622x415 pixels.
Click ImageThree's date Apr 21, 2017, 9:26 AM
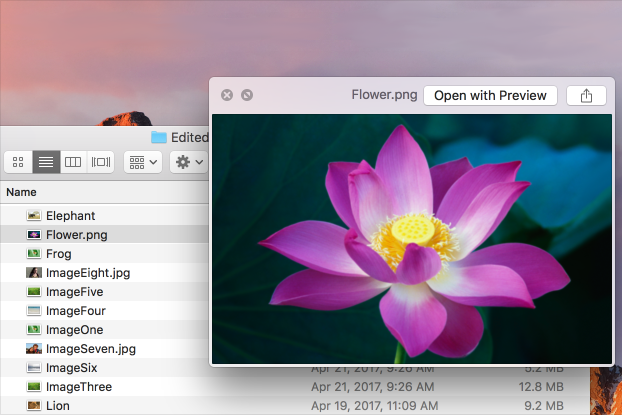pyautogui.click(x=372, y=387)
